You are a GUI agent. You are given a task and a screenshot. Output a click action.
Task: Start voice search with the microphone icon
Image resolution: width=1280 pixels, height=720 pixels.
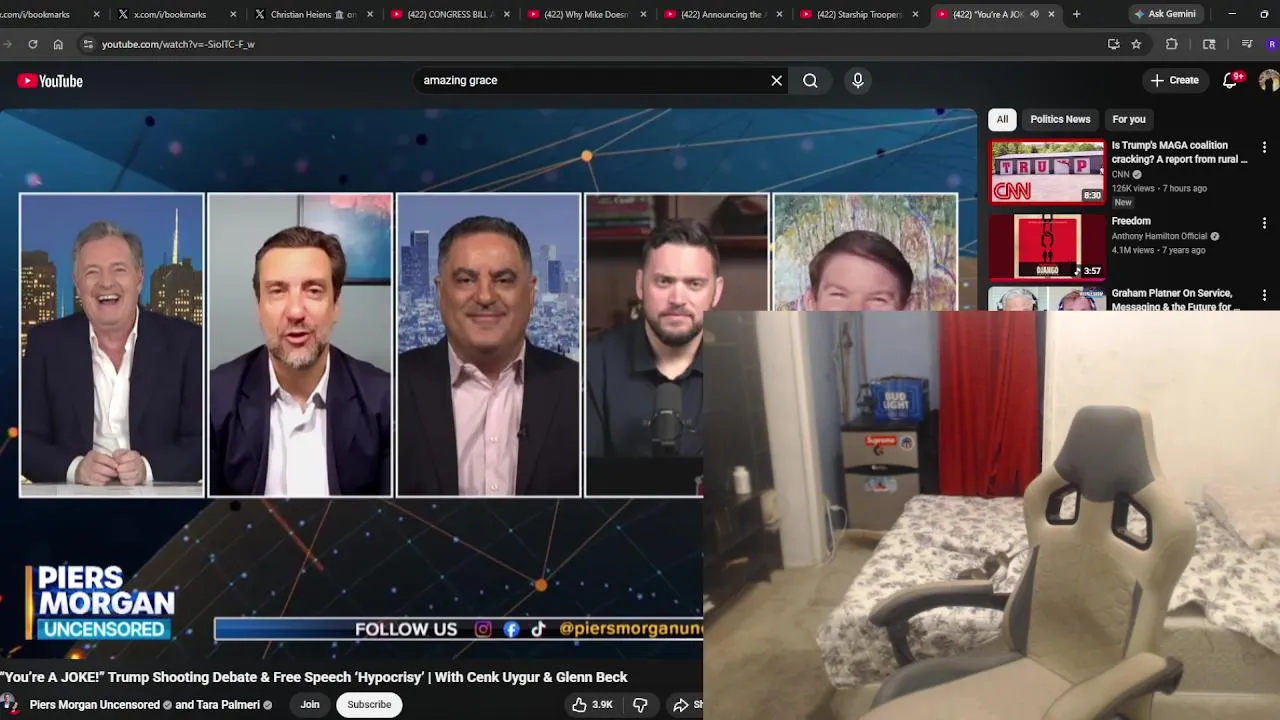(x=857, y=80)
